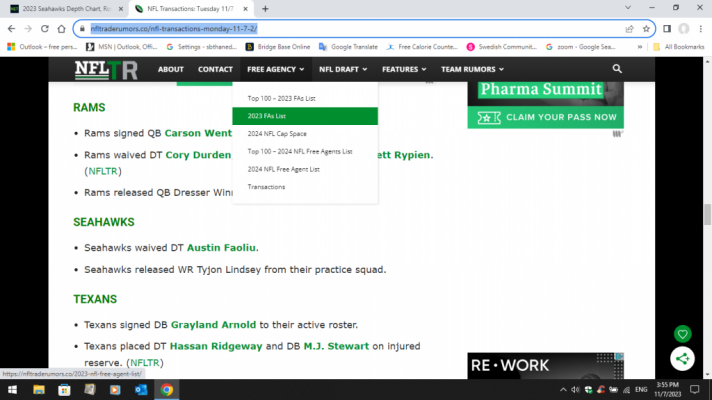
Task: Go to the browser Home page
Action: tap(61, 29)
